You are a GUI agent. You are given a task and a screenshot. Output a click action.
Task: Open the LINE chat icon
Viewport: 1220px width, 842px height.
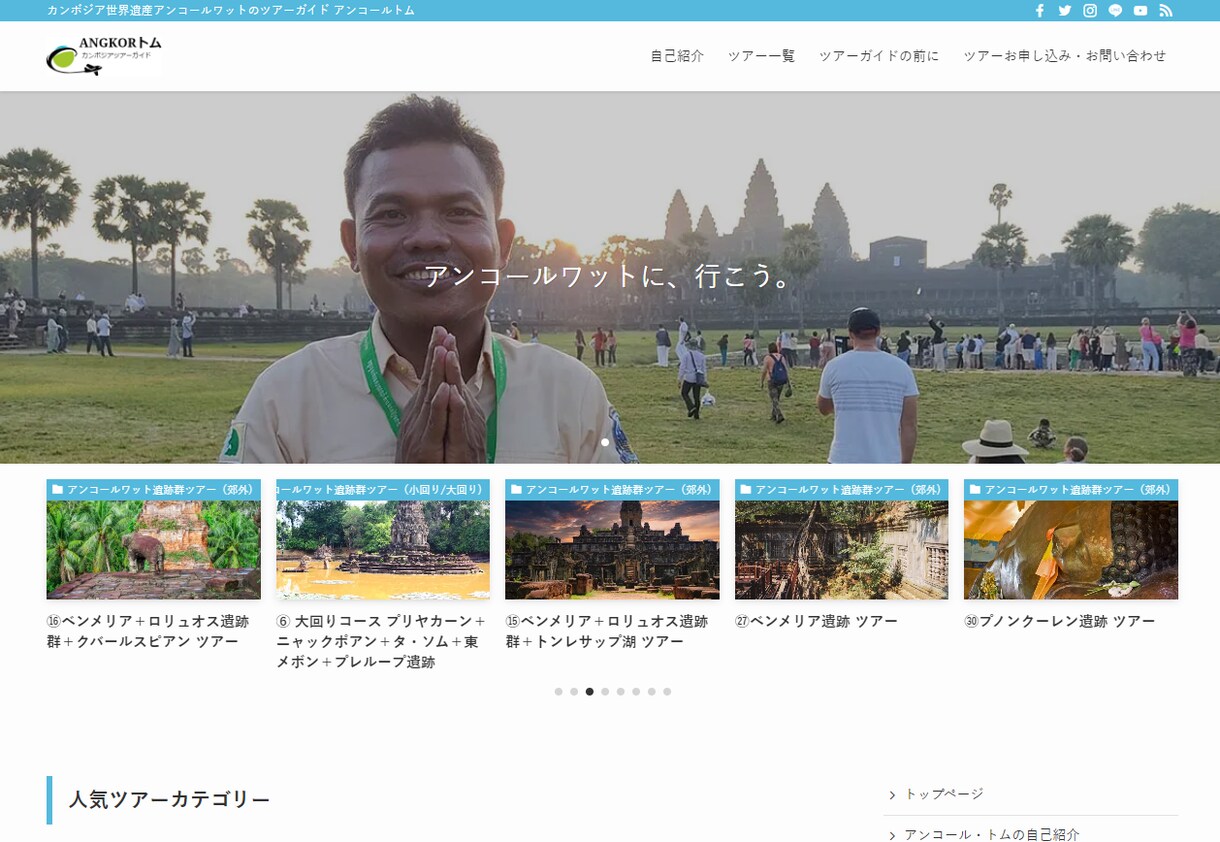pyautogui.click(x=1115, y=11)
